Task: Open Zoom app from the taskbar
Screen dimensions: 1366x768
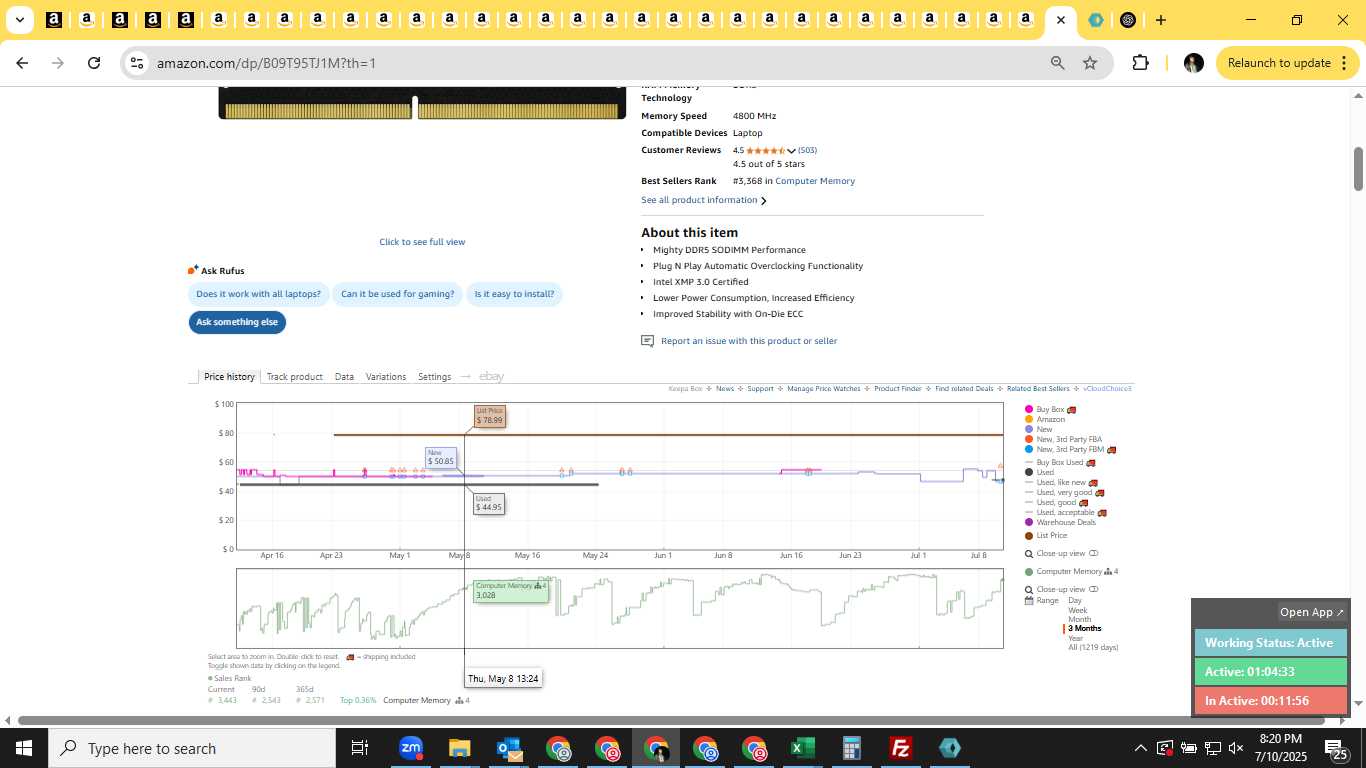Action: pyautogui.click(x=410, y=748)
